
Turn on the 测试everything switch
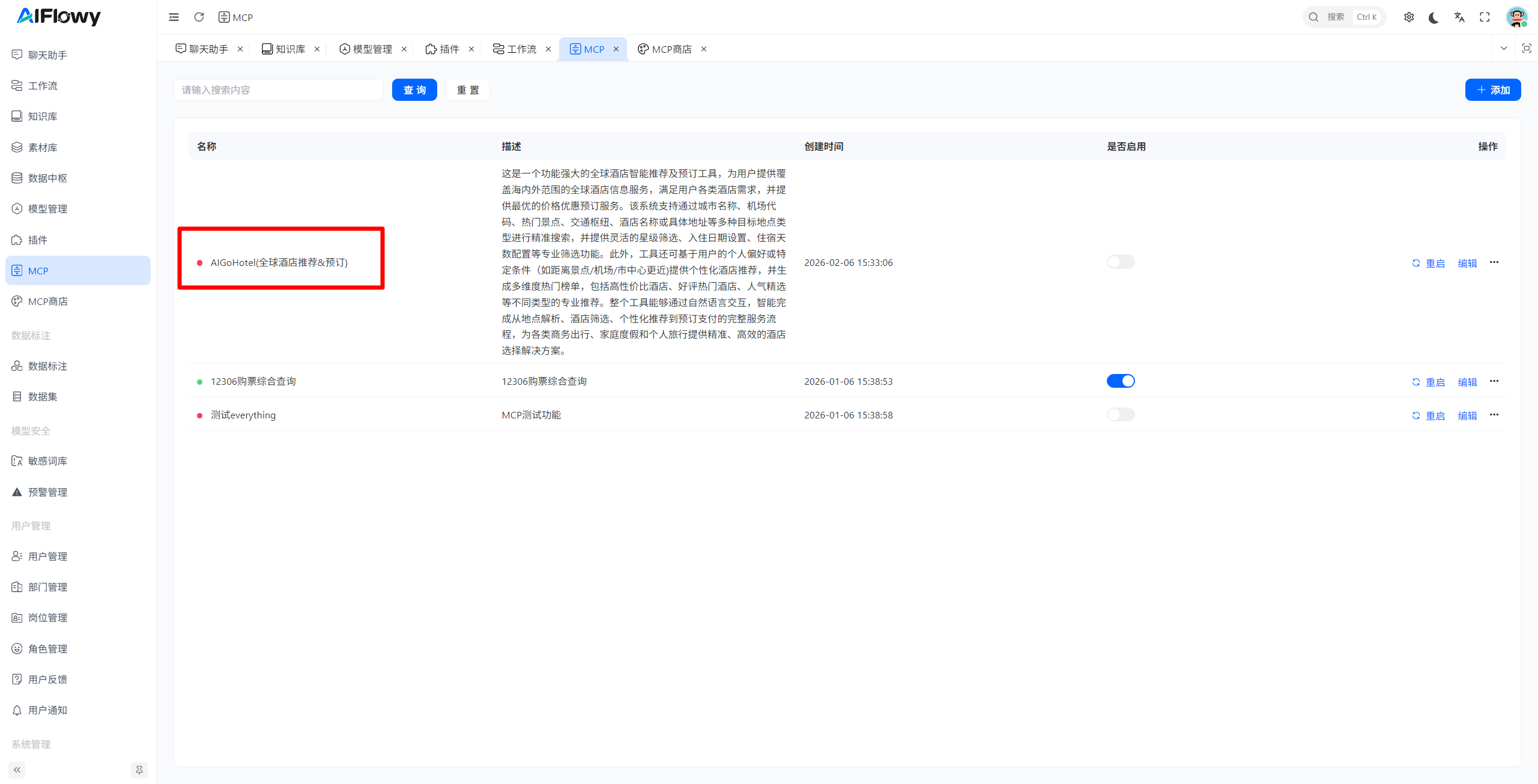pyautogui.click(x=1120, y=414)
